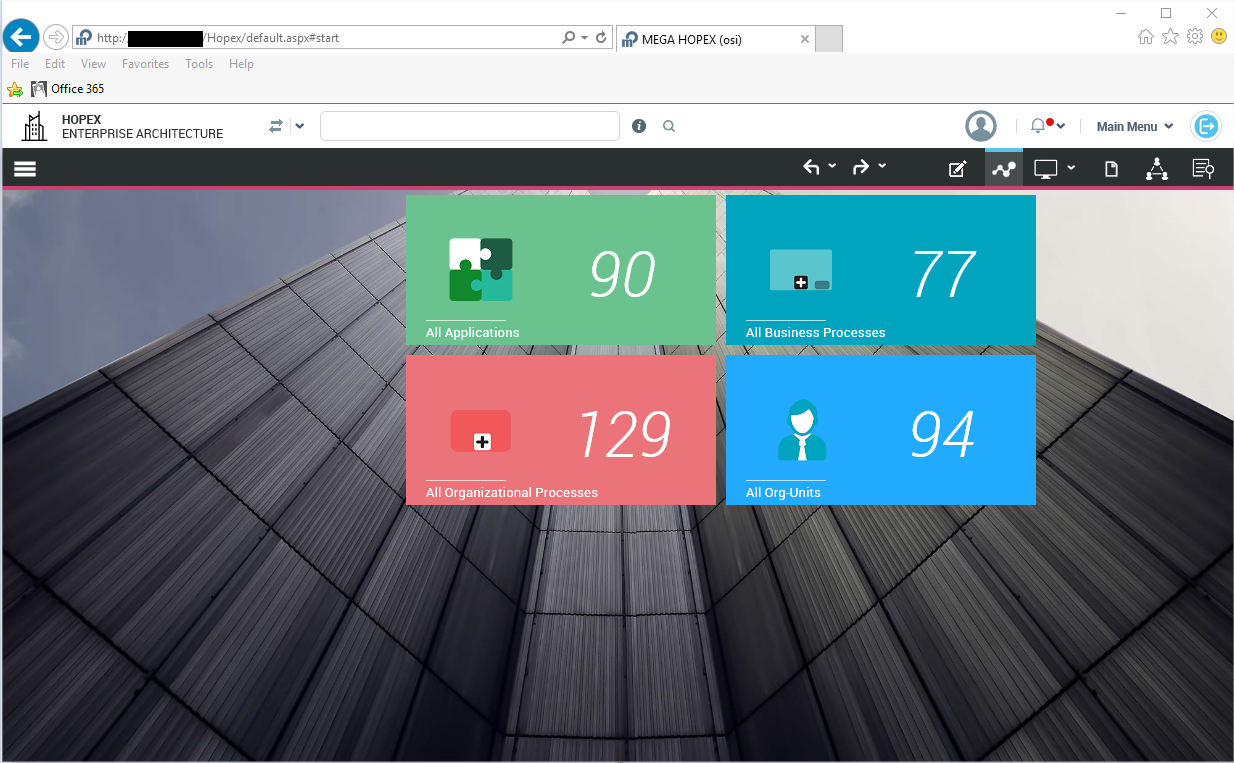Open the hierarchy diagram icon
This screenshot has height=763, width=1234.
(x=1157, y=169)
